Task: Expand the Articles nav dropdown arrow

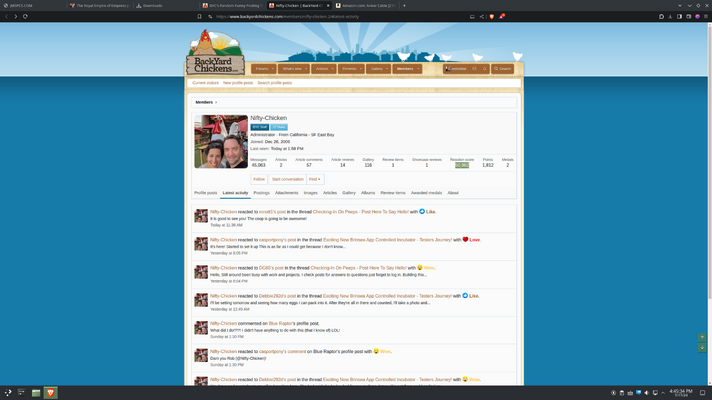Action: (332, 69)
